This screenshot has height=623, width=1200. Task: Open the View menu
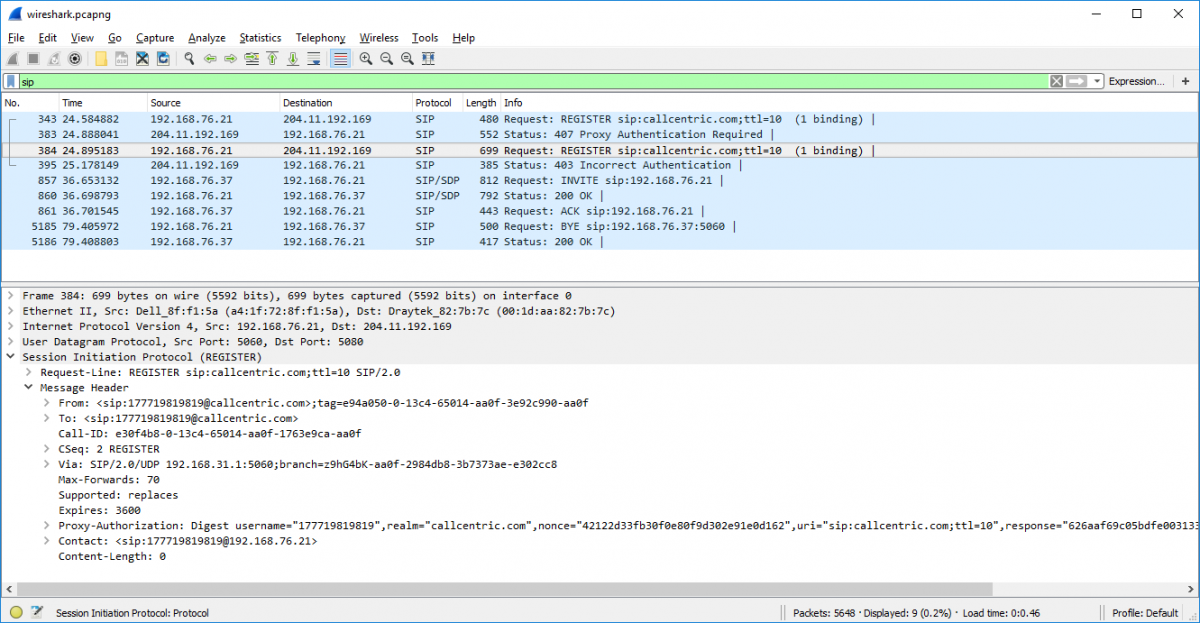tap(82, 38)
